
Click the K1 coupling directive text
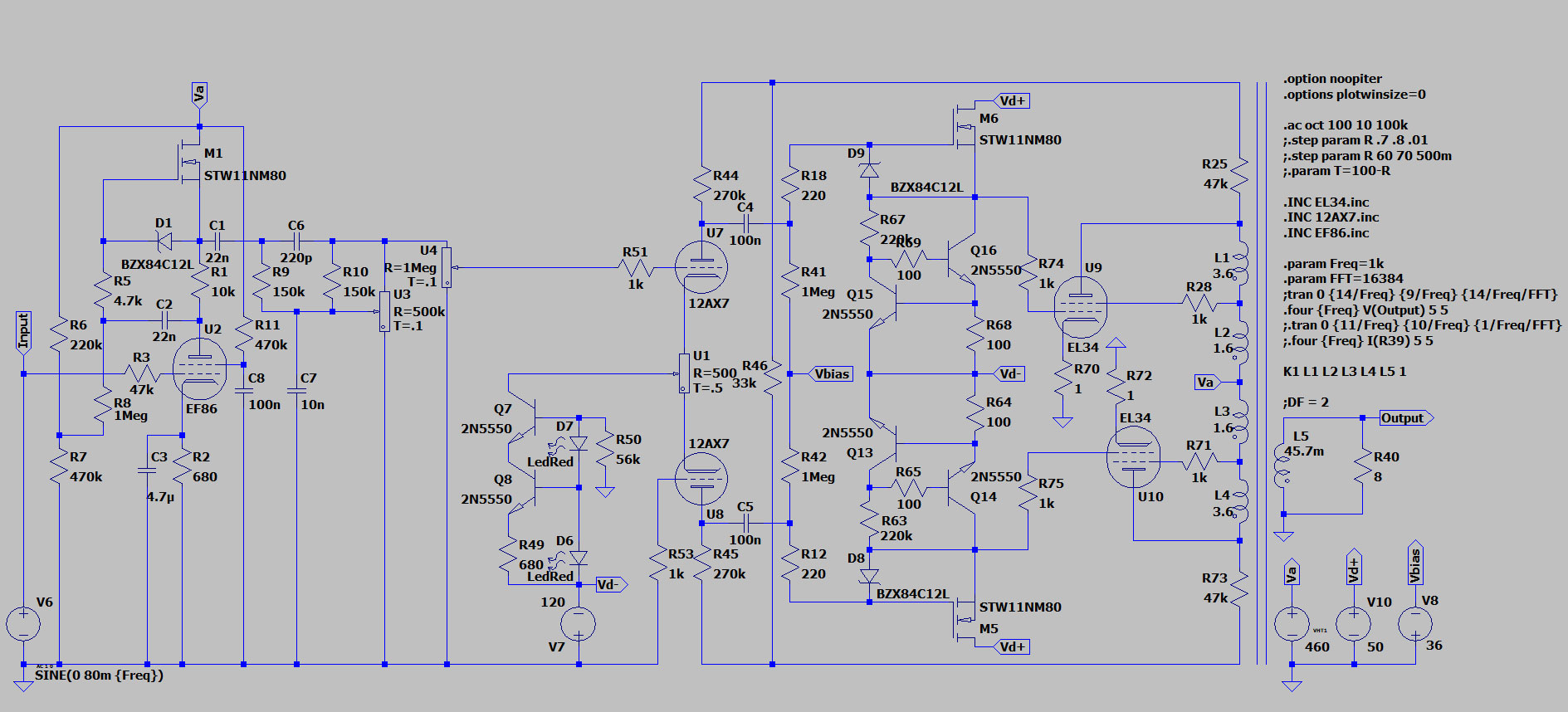click(x=1344, y=372)
